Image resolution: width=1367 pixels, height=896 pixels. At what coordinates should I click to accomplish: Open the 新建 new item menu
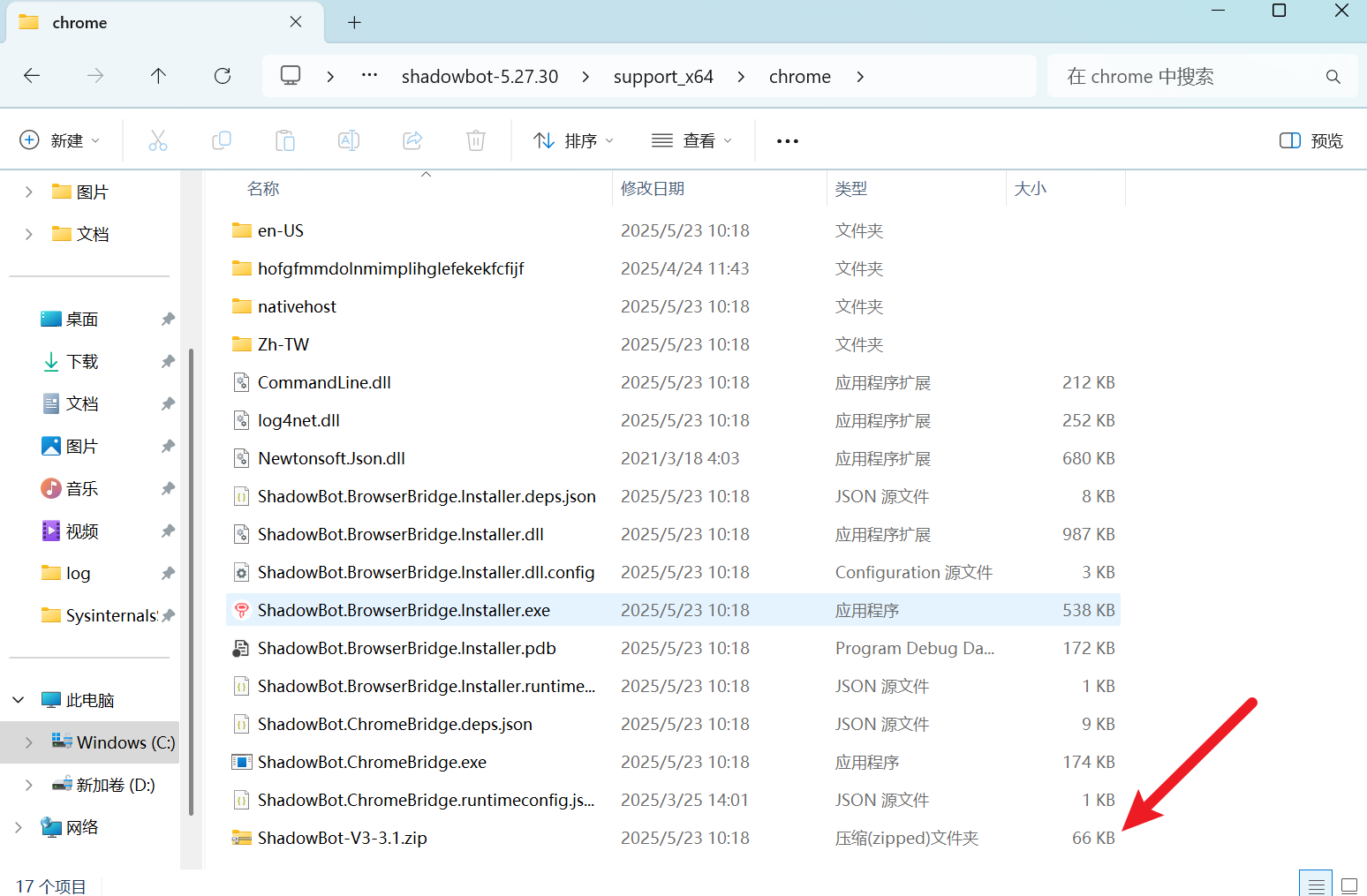coord(60,140)
